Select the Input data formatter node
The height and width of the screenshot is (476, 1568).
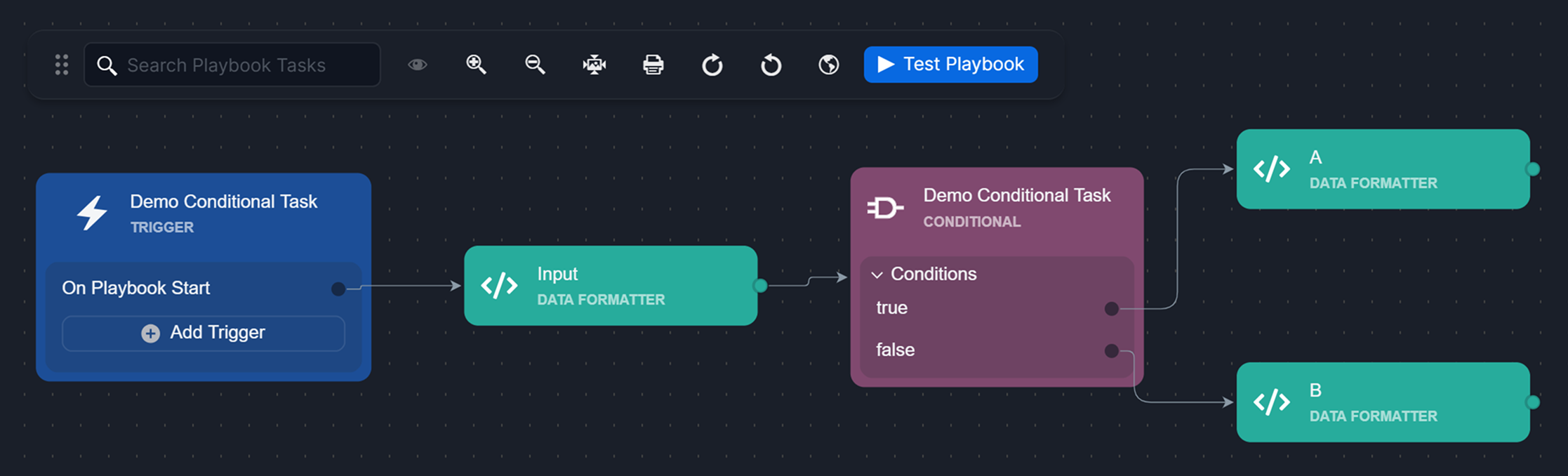click(611, 286)
